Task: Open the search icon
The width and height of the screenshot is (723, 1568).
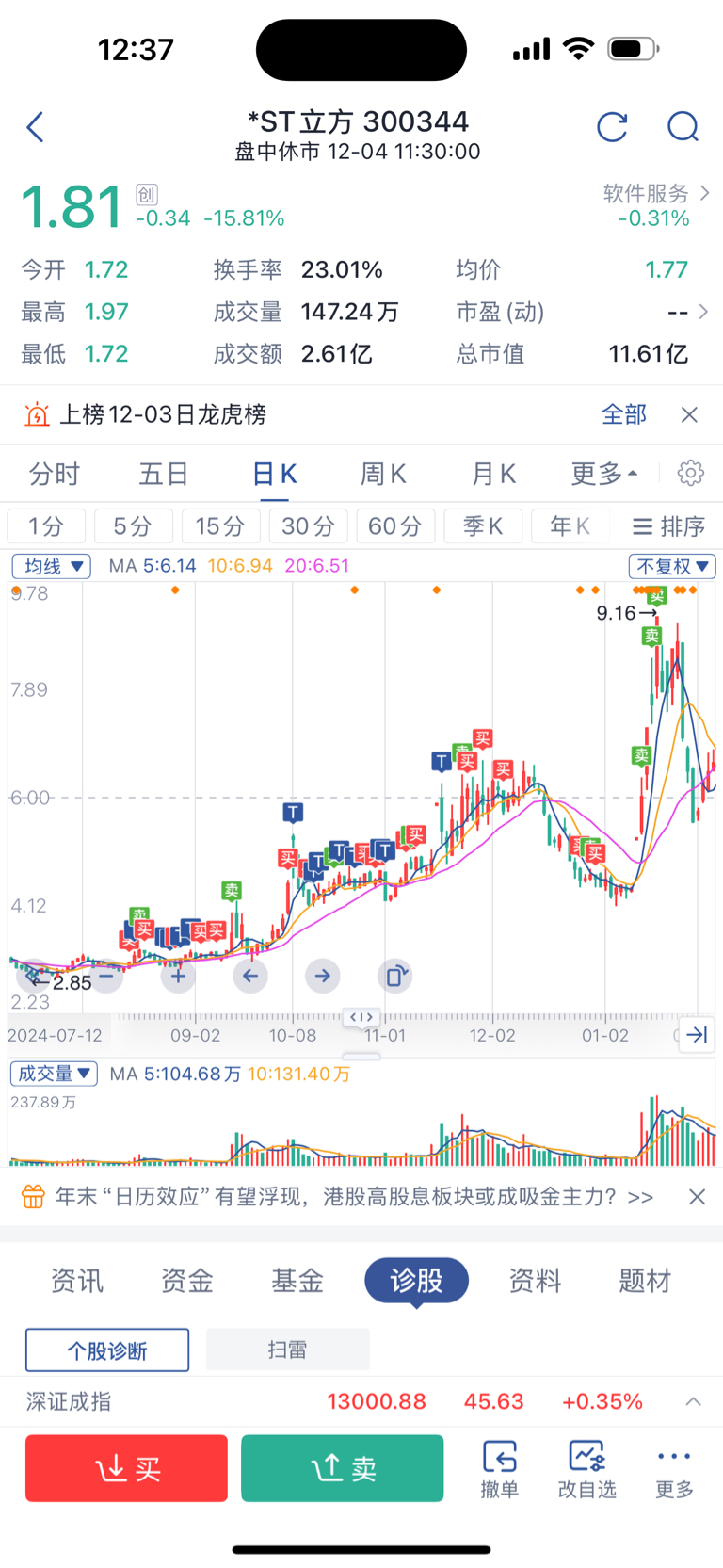Action: 683,127
